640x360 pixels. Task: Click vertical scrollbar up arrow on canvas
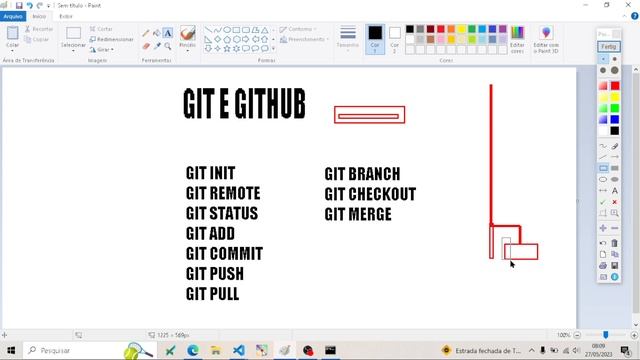(636, 70)
